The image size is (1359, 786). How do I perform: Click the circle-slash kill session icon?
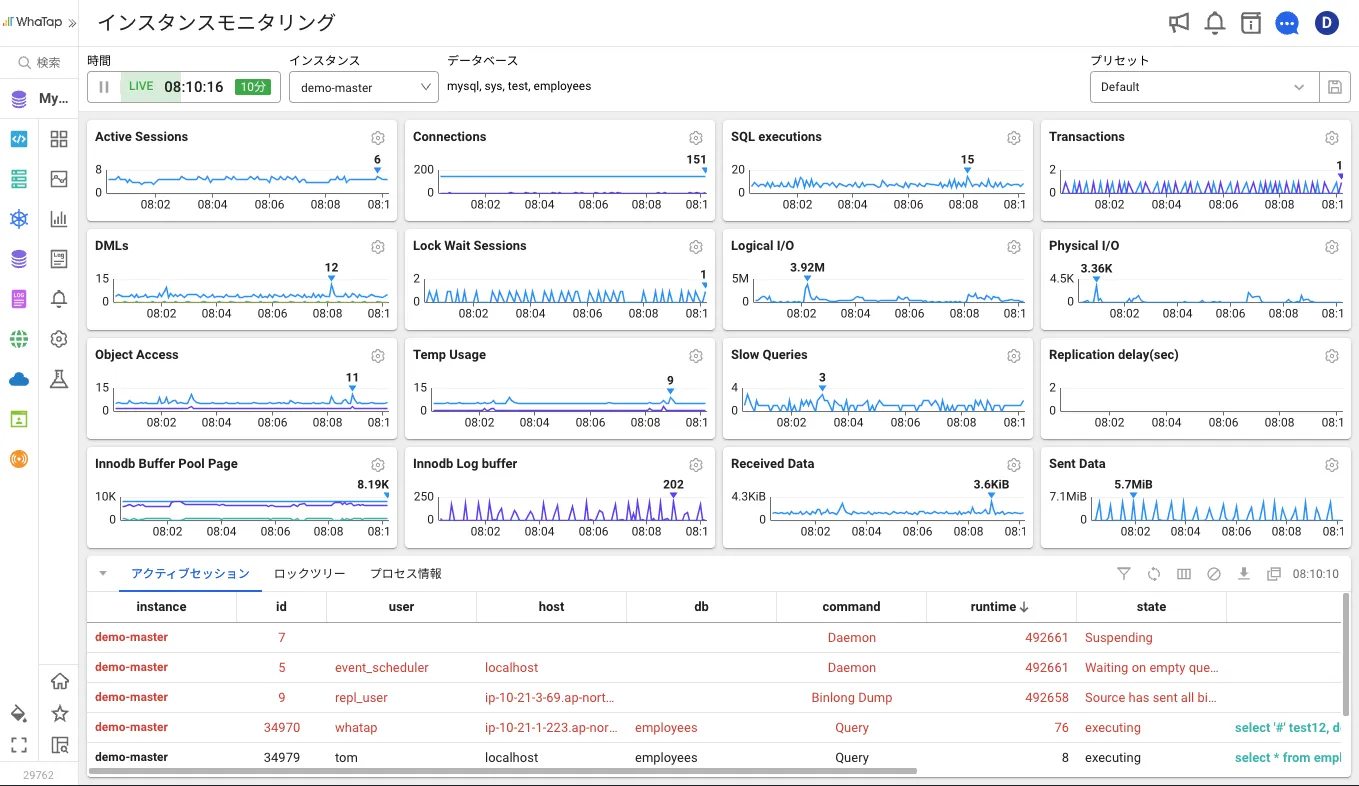1214,574
